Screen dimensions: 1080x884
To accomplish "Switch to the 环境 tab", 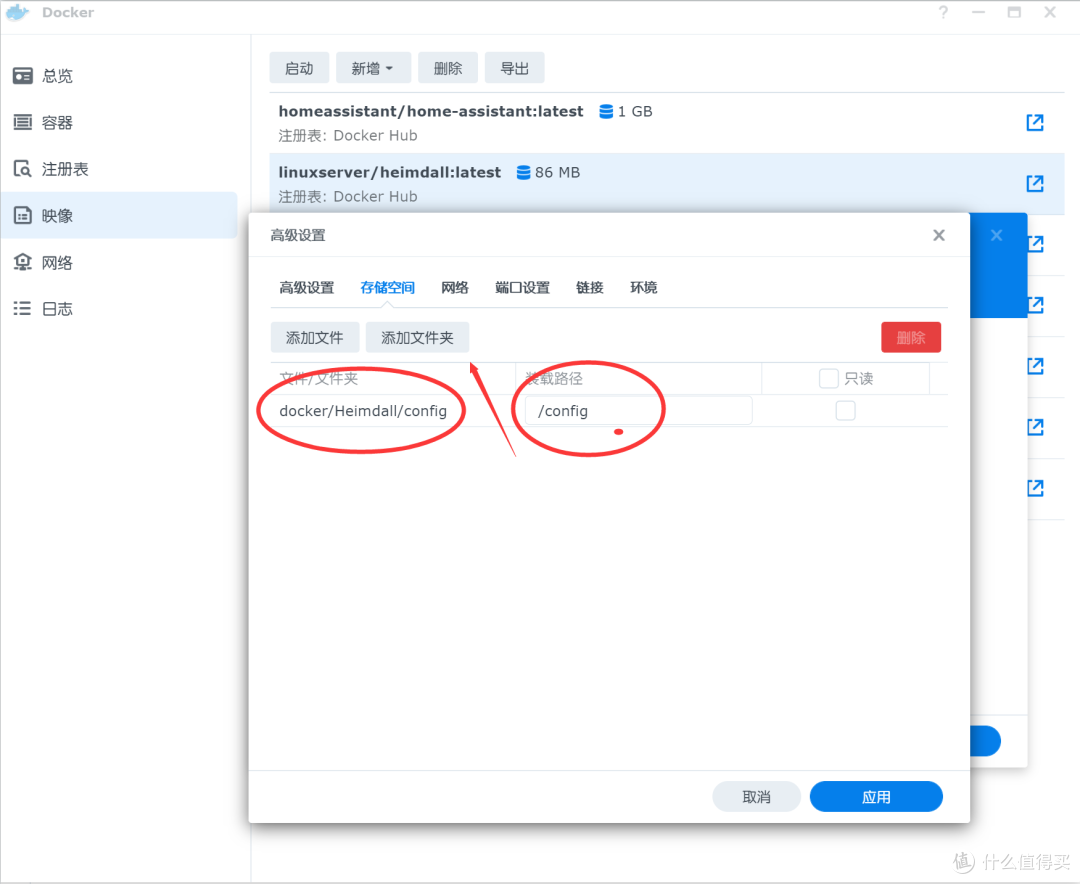I will [x=643, y=287].
